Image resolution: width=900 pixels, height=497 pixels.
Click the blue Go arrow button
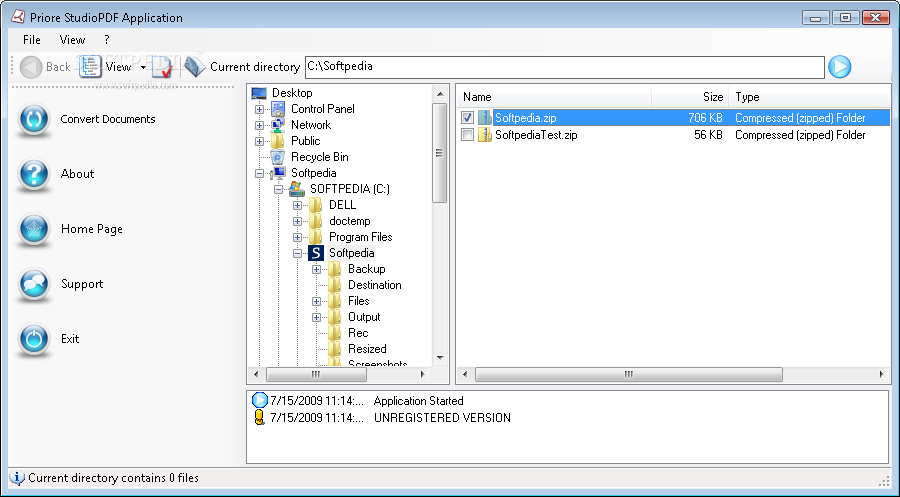pyautogui.click(x=840, y=67)
